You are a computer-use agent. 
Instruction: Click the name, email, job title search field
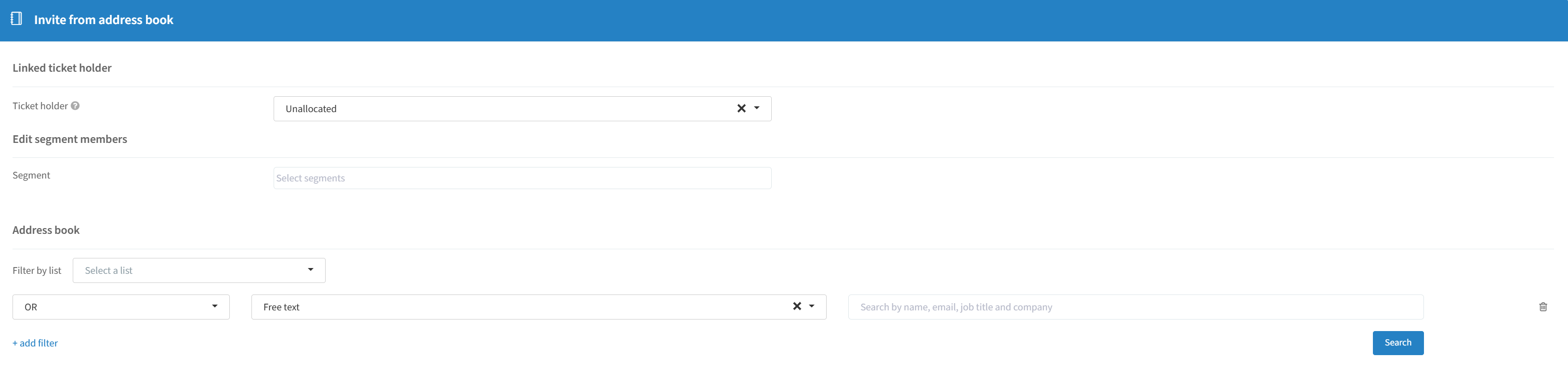pos(1135,307)
